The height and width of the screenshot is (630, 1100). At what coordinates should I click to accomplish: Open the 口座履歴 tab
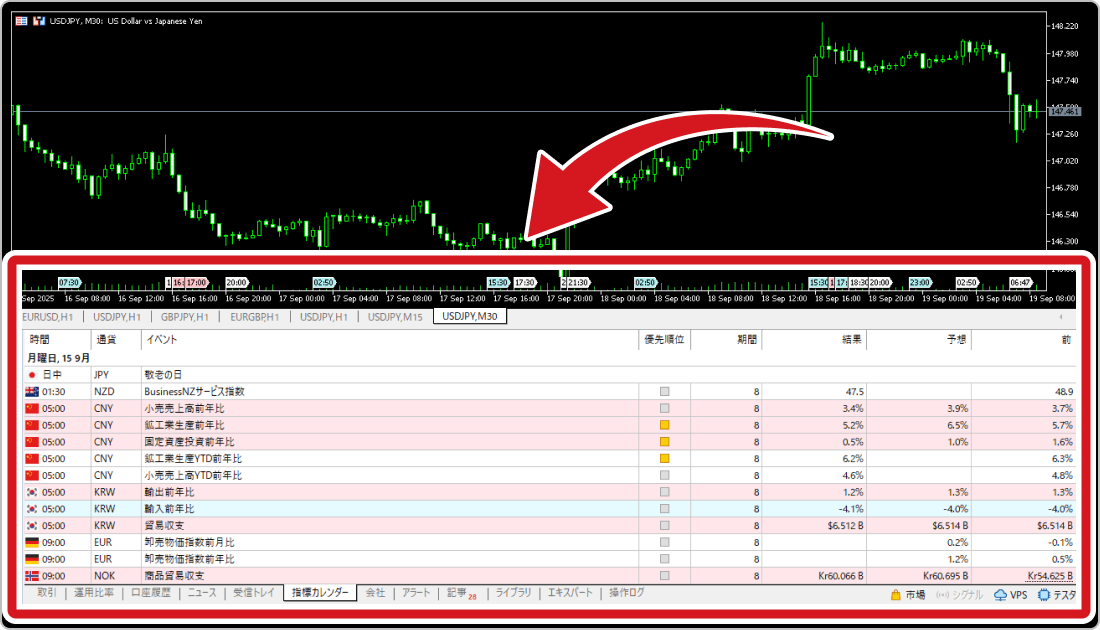[x=150, y=593]
